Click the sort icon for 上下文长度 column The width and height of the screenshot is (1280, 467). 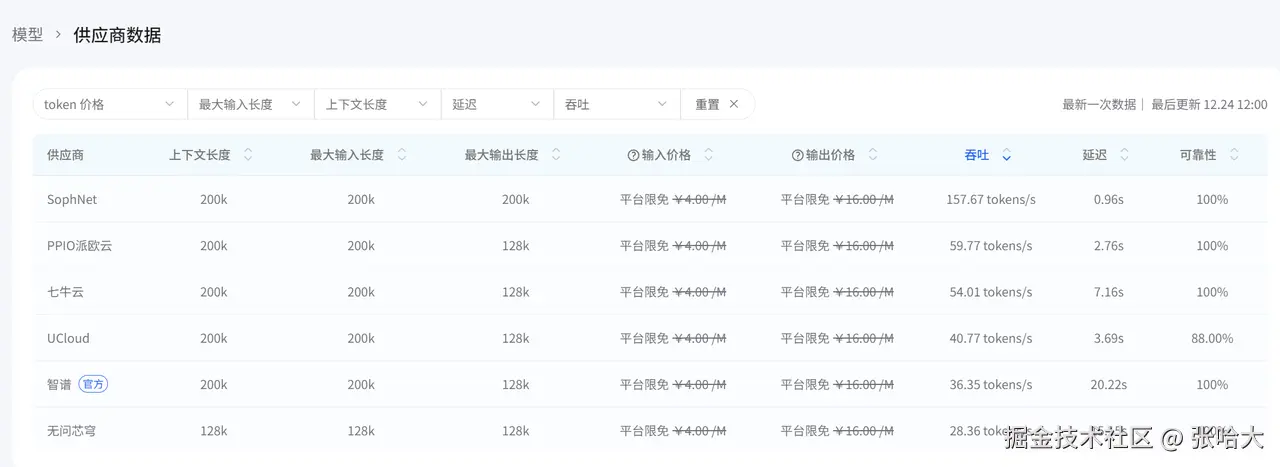point(248,155)
